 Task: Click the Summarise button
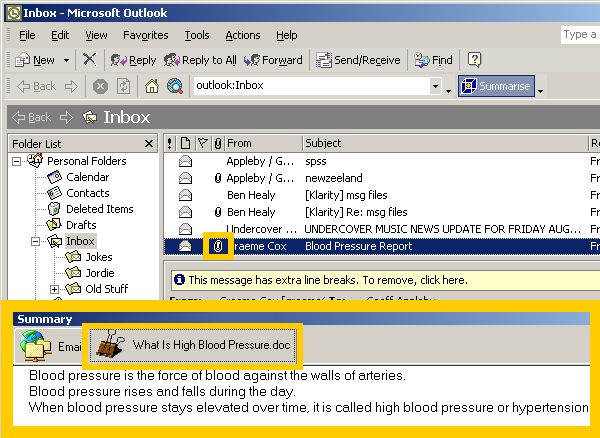(496, 86)
